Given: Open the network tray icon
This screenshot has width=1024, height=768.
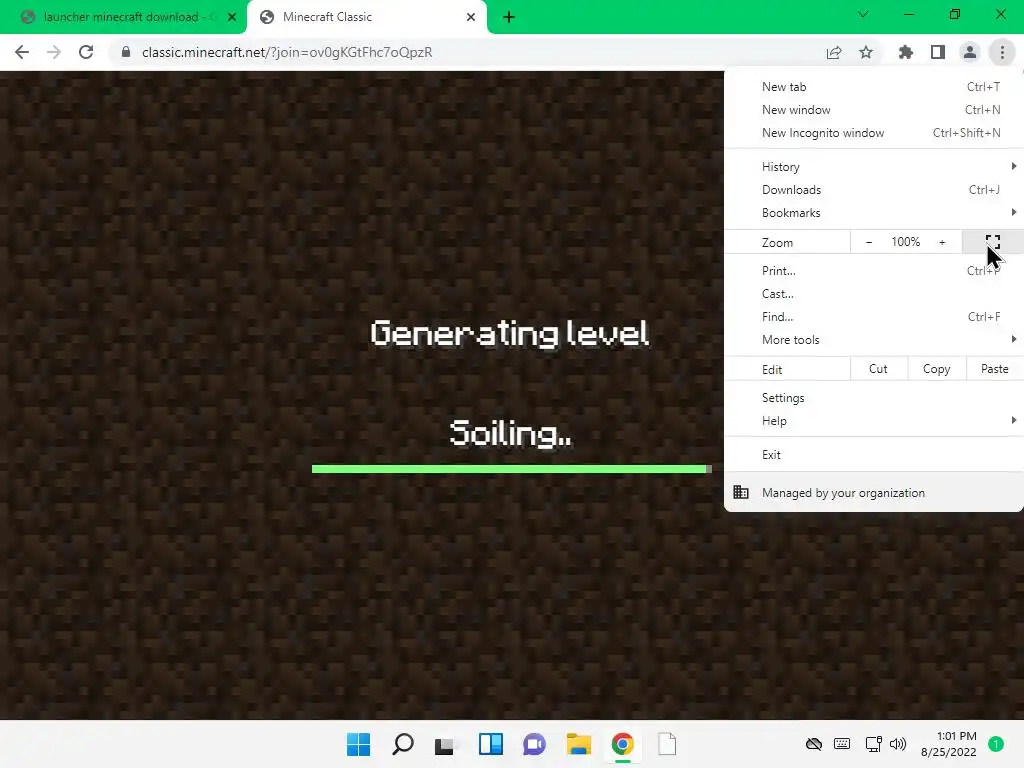Looking at the screenshot, I should pyautogui.click(x=873, y=744).
